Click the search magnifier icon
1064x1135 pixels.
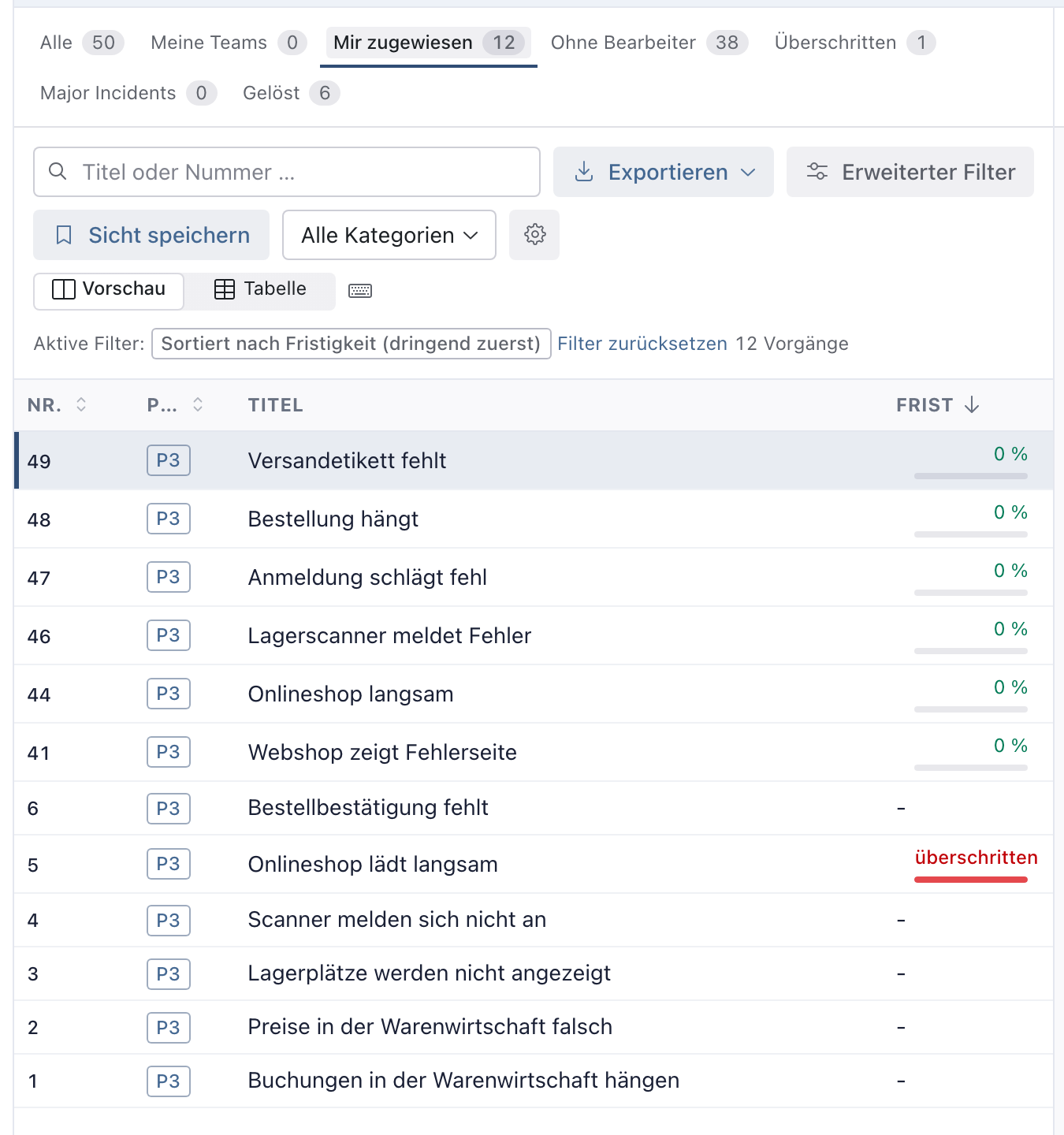click(x=58, y=171)
